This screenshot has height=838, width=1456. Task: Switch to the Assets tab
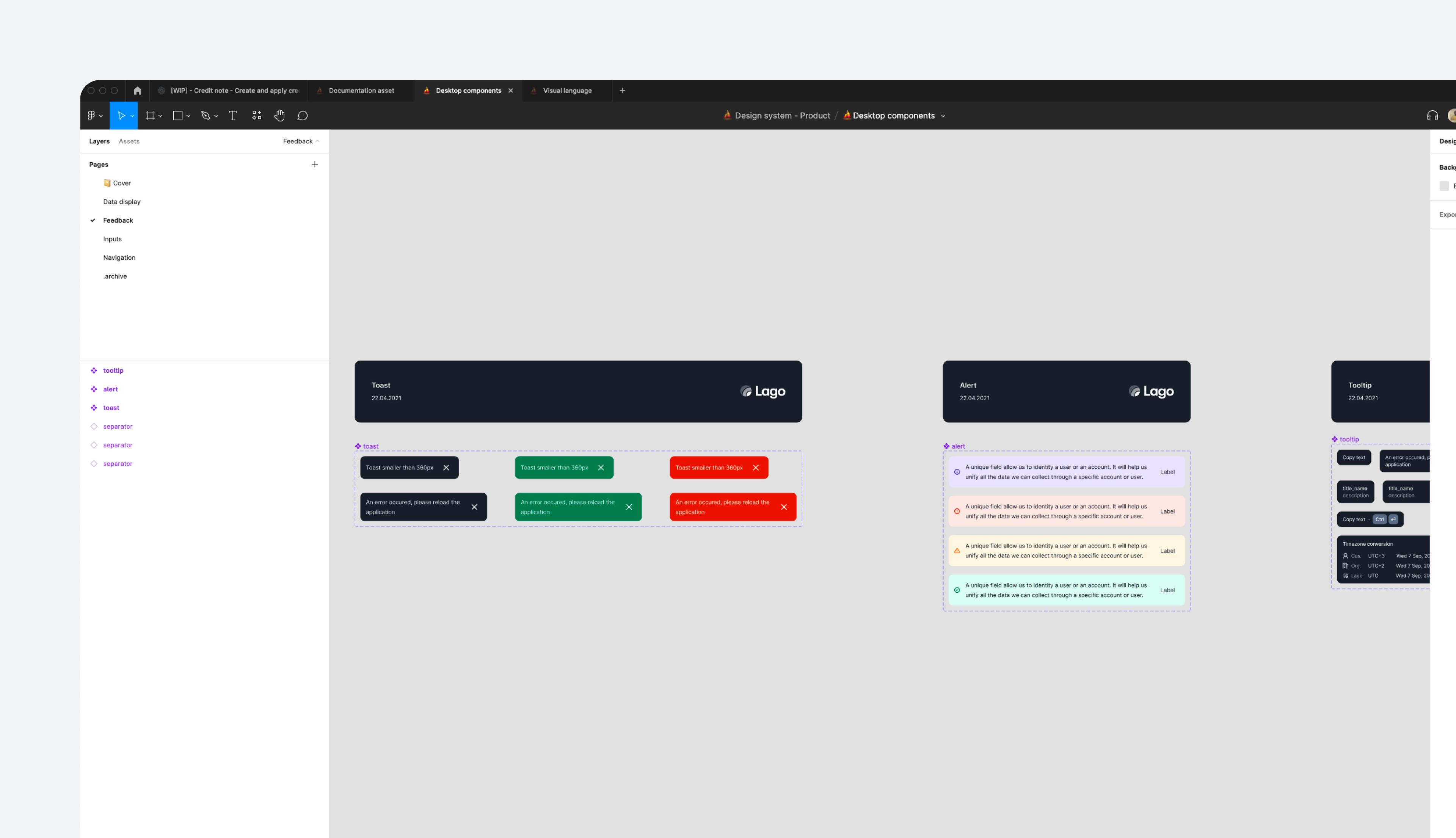click(129, 141)
